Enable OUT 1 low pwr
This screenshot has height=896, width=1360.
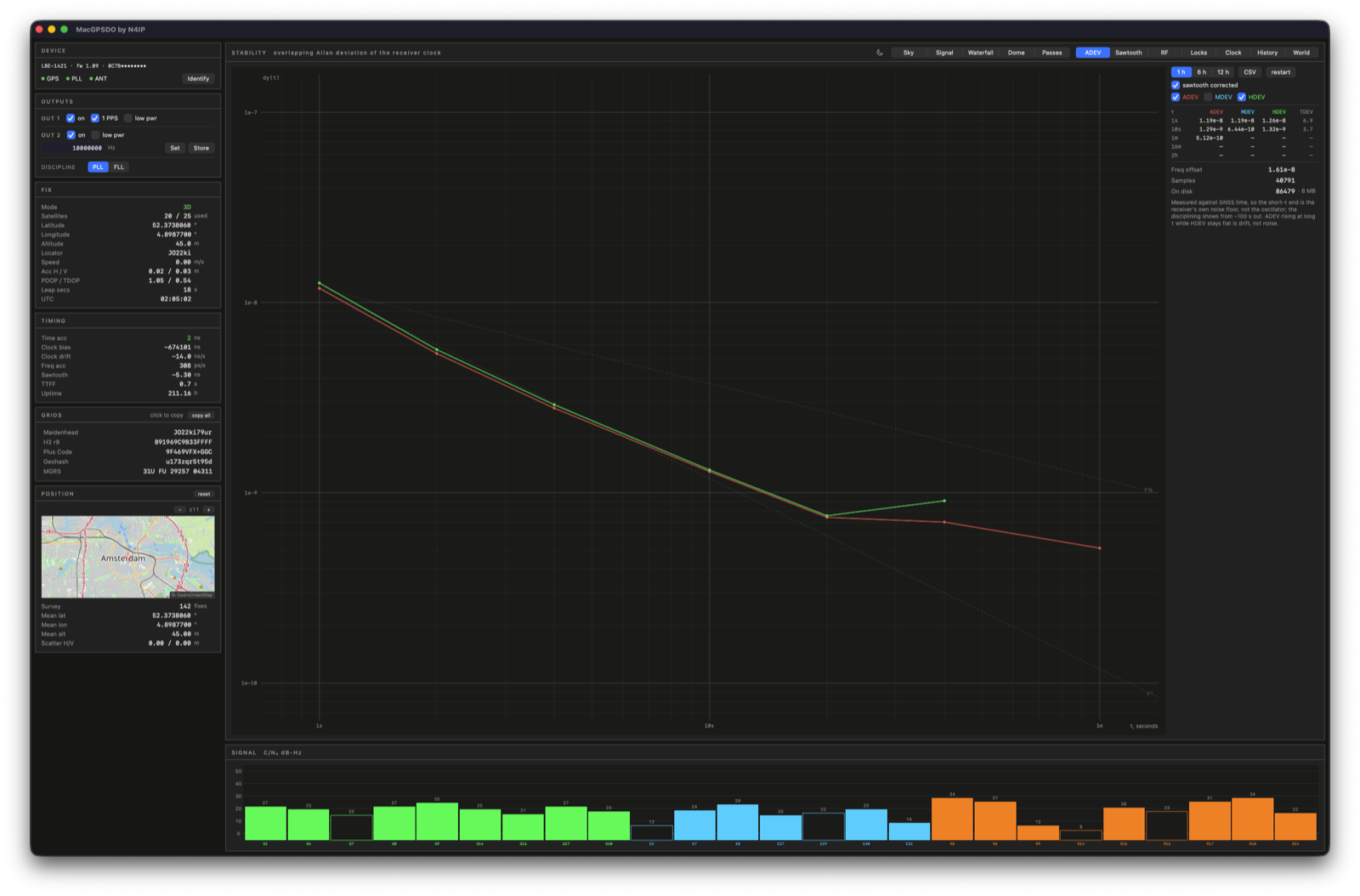pyautogui.click(x=128, y=118)
